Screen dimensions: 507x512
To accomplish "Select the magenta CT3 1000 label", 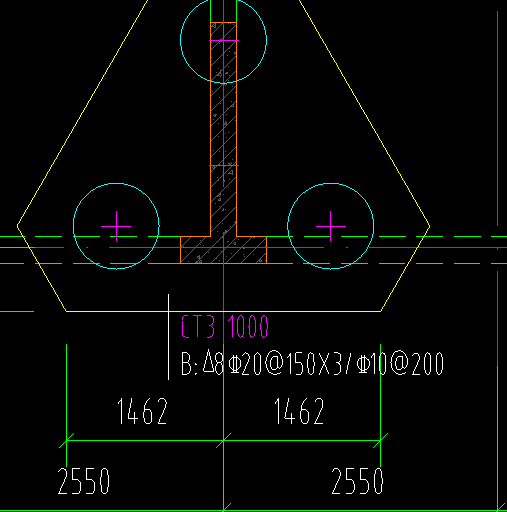I will click(x=225, y=327).
